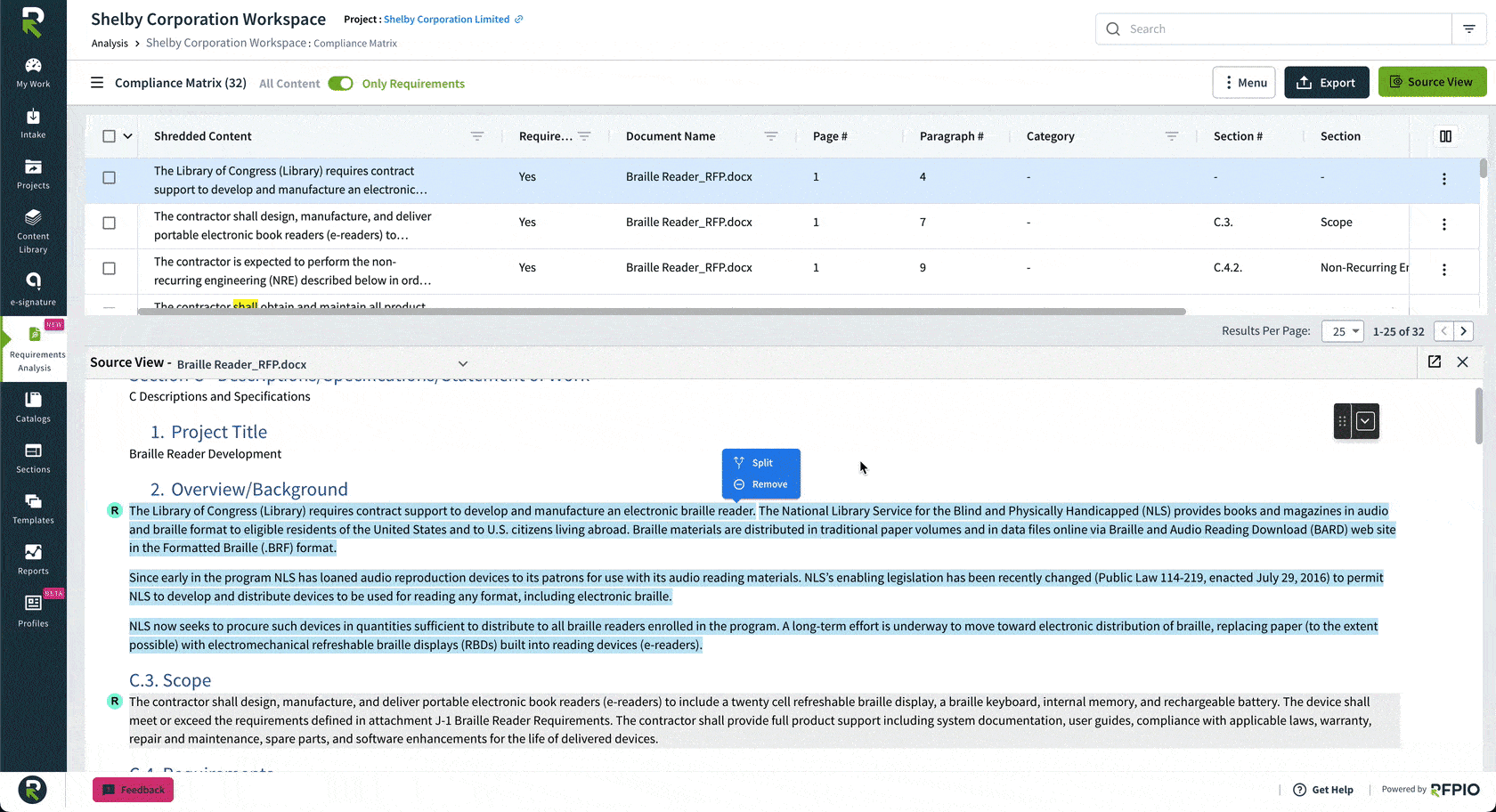Open Requirement column filter

pyautogui.click(x=584, y=136)
